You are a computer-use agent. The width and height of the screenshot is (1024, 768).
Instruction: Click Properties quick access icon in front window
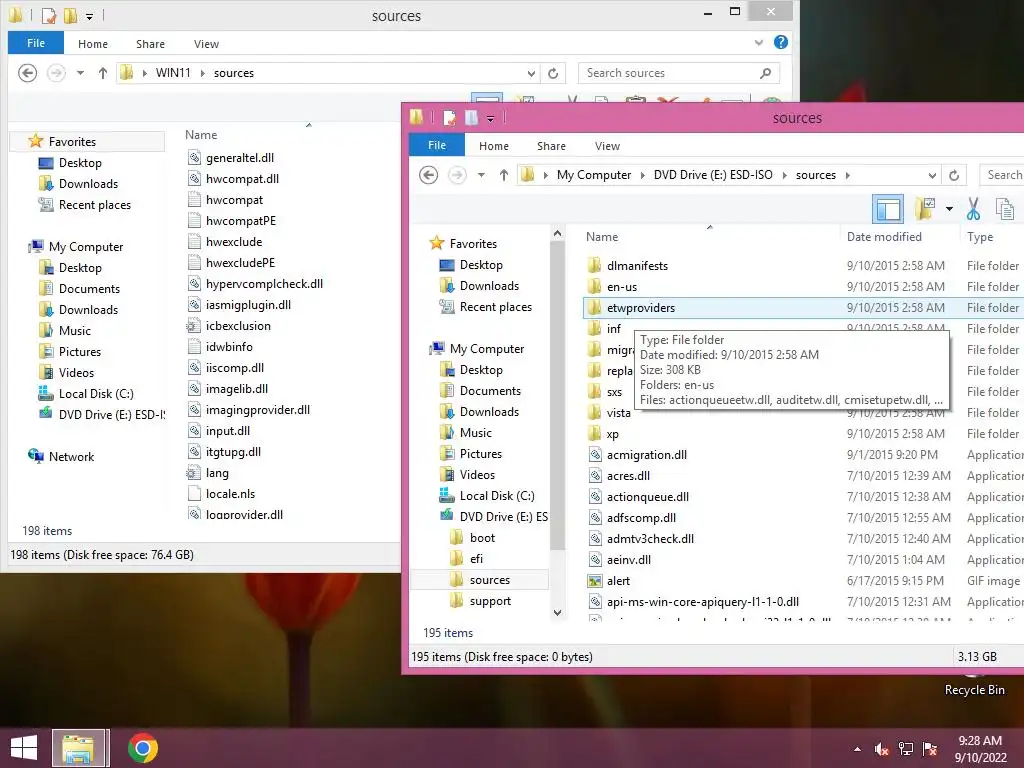tap(449, 118)
